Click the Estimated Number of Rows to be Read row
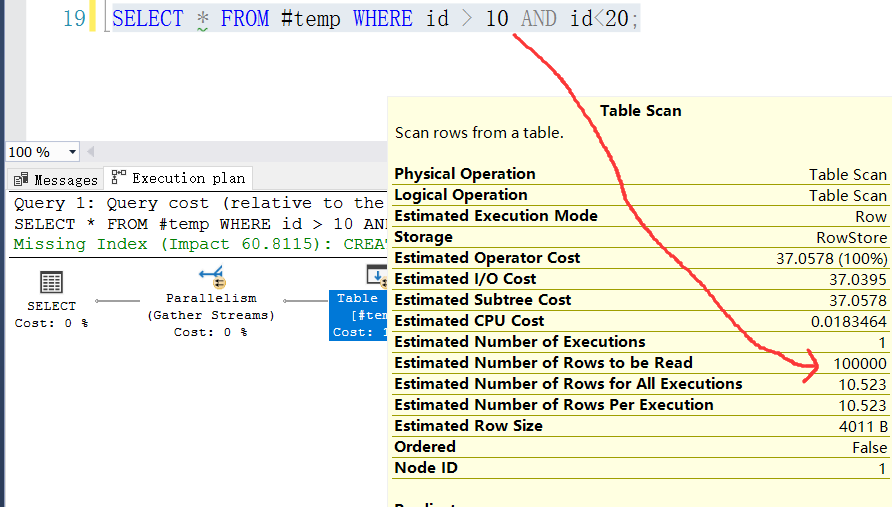This screenshot has width=892, height=507. pos(640,363)
